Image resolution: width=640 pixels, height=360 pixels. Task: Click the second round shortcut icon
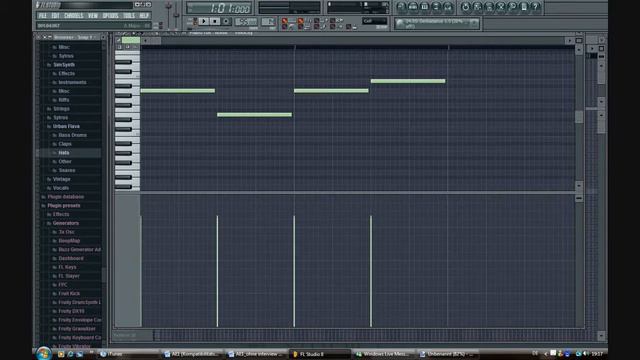coord(413,7)
